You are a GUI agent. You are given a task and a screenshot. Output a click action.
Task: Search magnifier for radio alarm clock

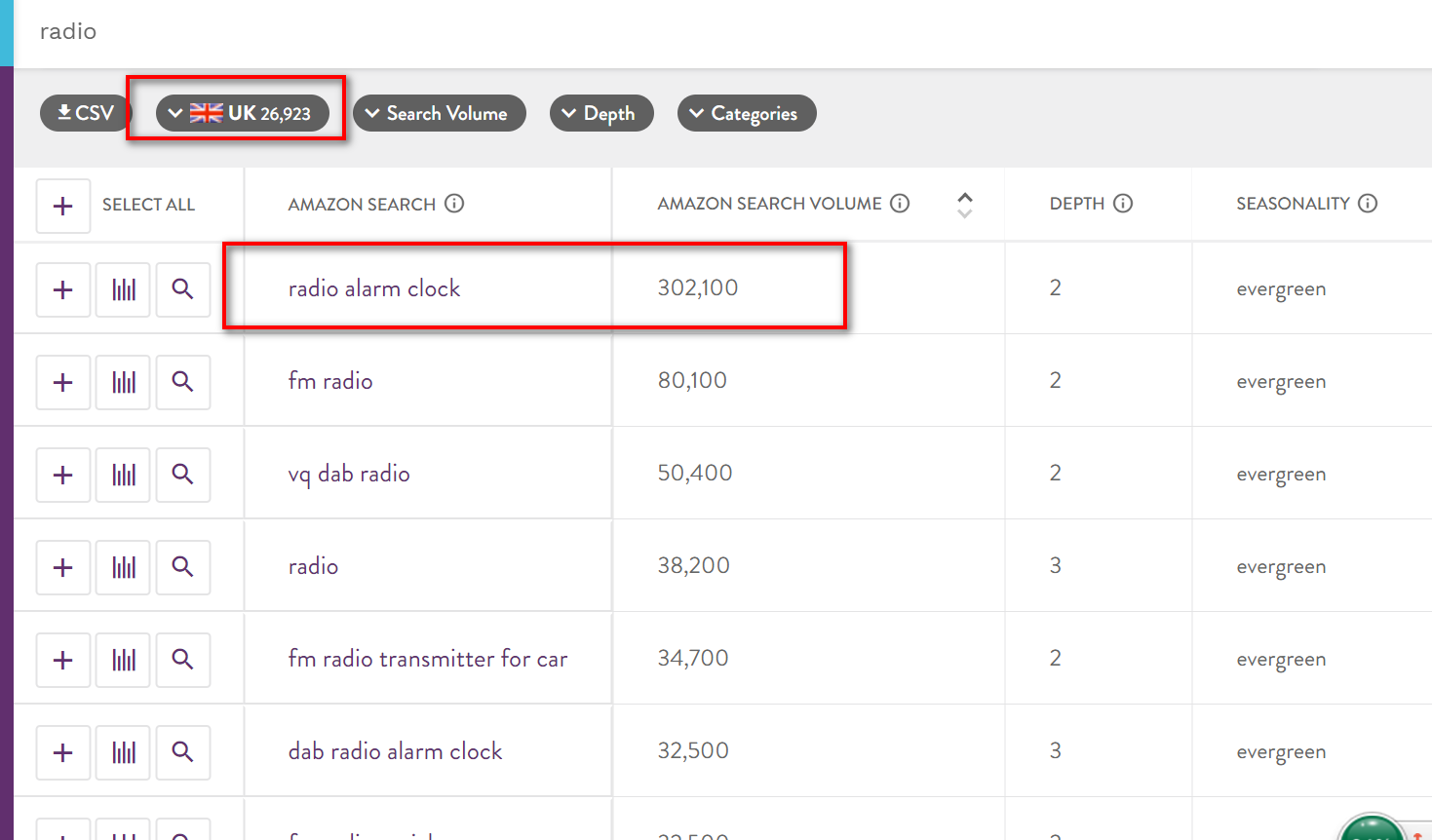tap(183, 289)
